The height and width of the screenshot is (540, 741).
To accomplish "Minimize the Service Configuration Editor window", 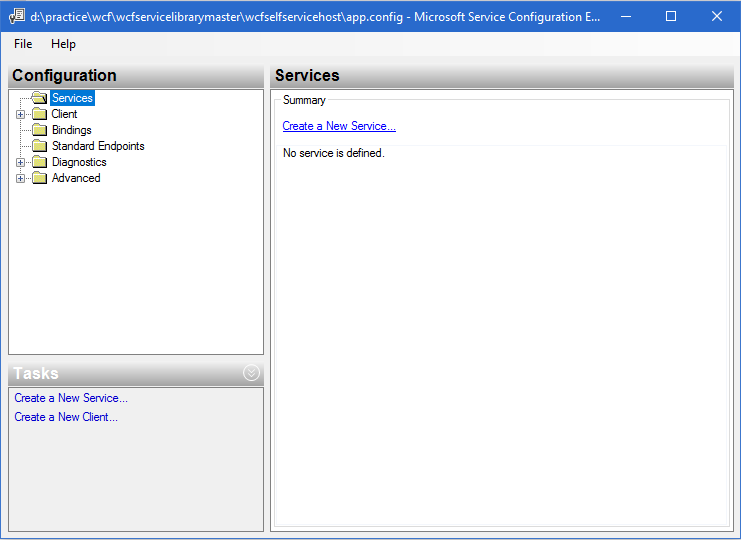I will [626, 17].
